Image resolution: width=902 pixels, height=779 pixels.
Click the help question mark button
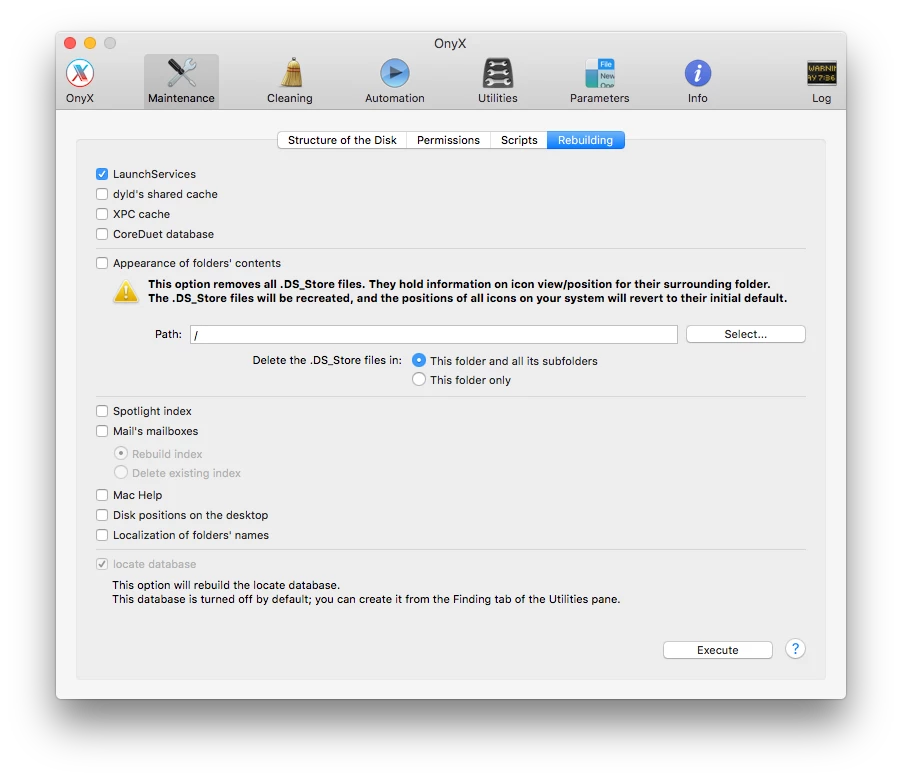click(x=795, y=649)
